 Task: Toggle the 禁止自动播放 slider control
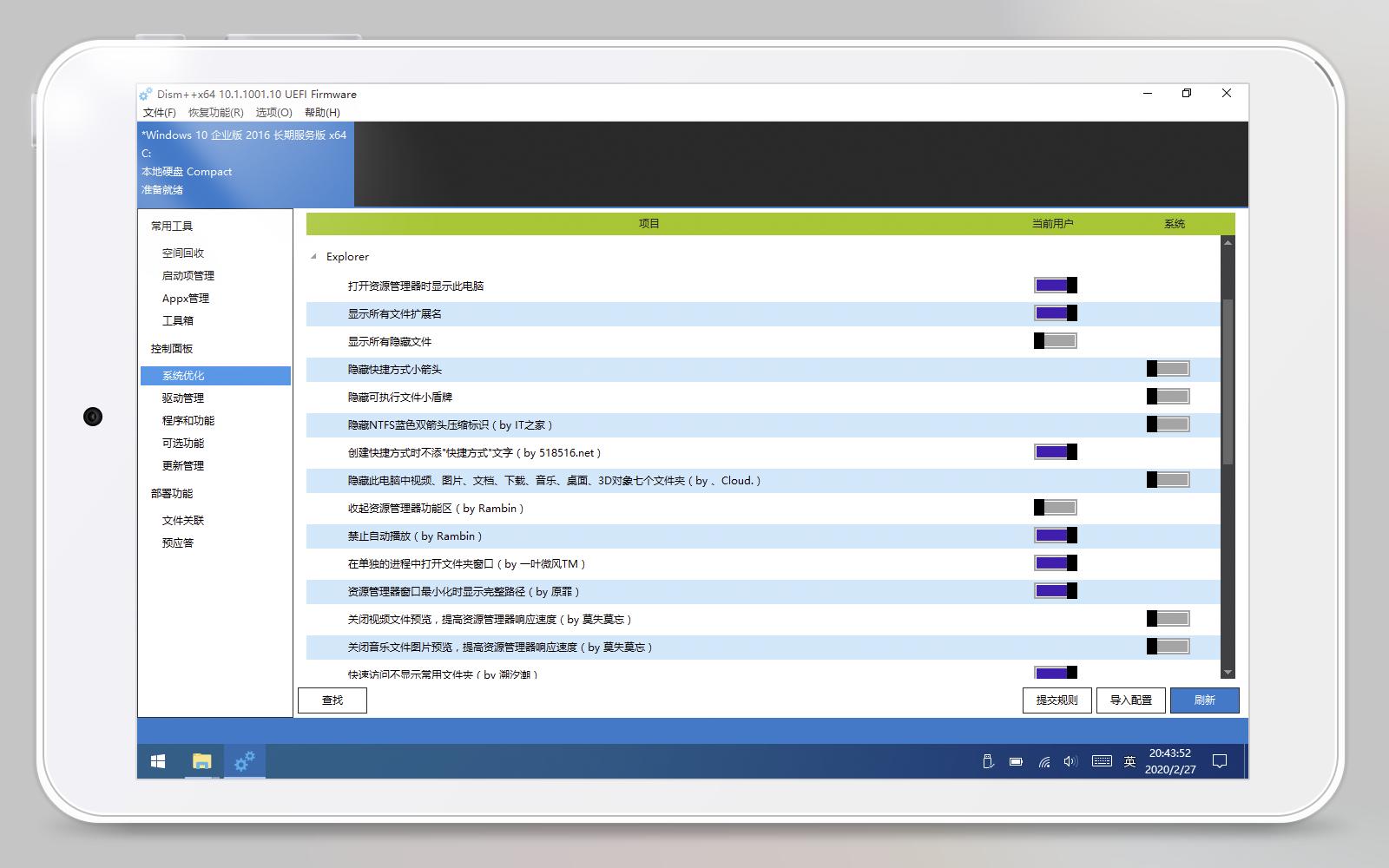pyautogui.click(x=1054, y=536)
